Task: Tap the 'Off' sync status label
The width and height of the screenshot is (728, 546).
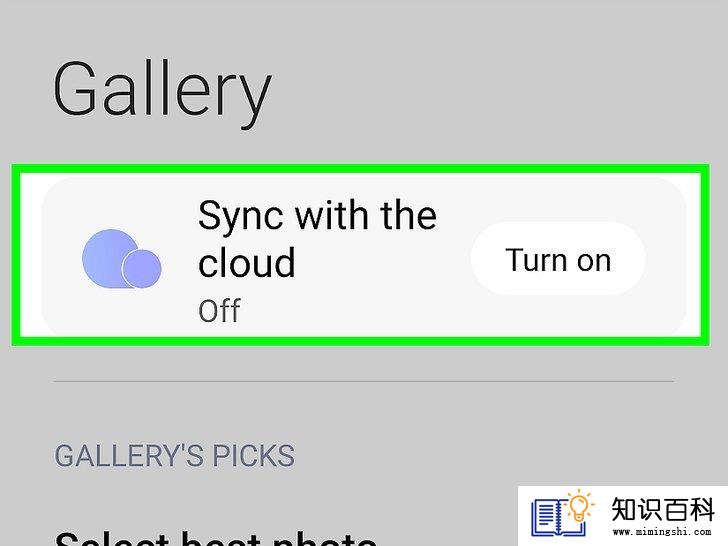Action: point(219,311)
